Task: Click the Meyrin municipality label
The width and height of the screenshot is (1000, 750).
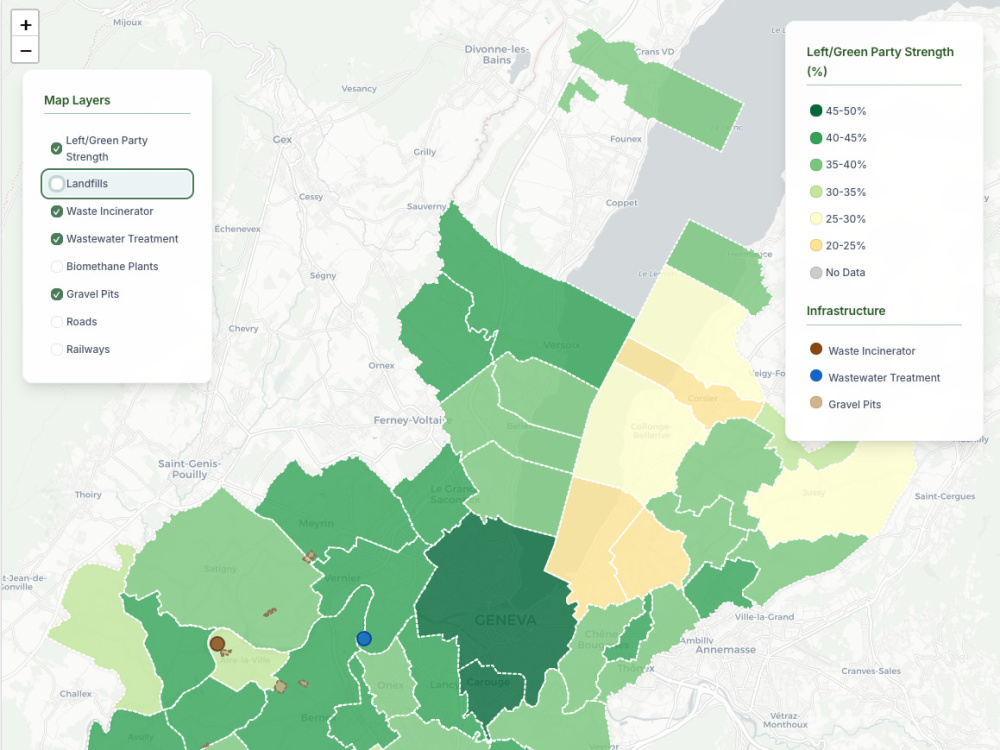Action: (316, 523)
